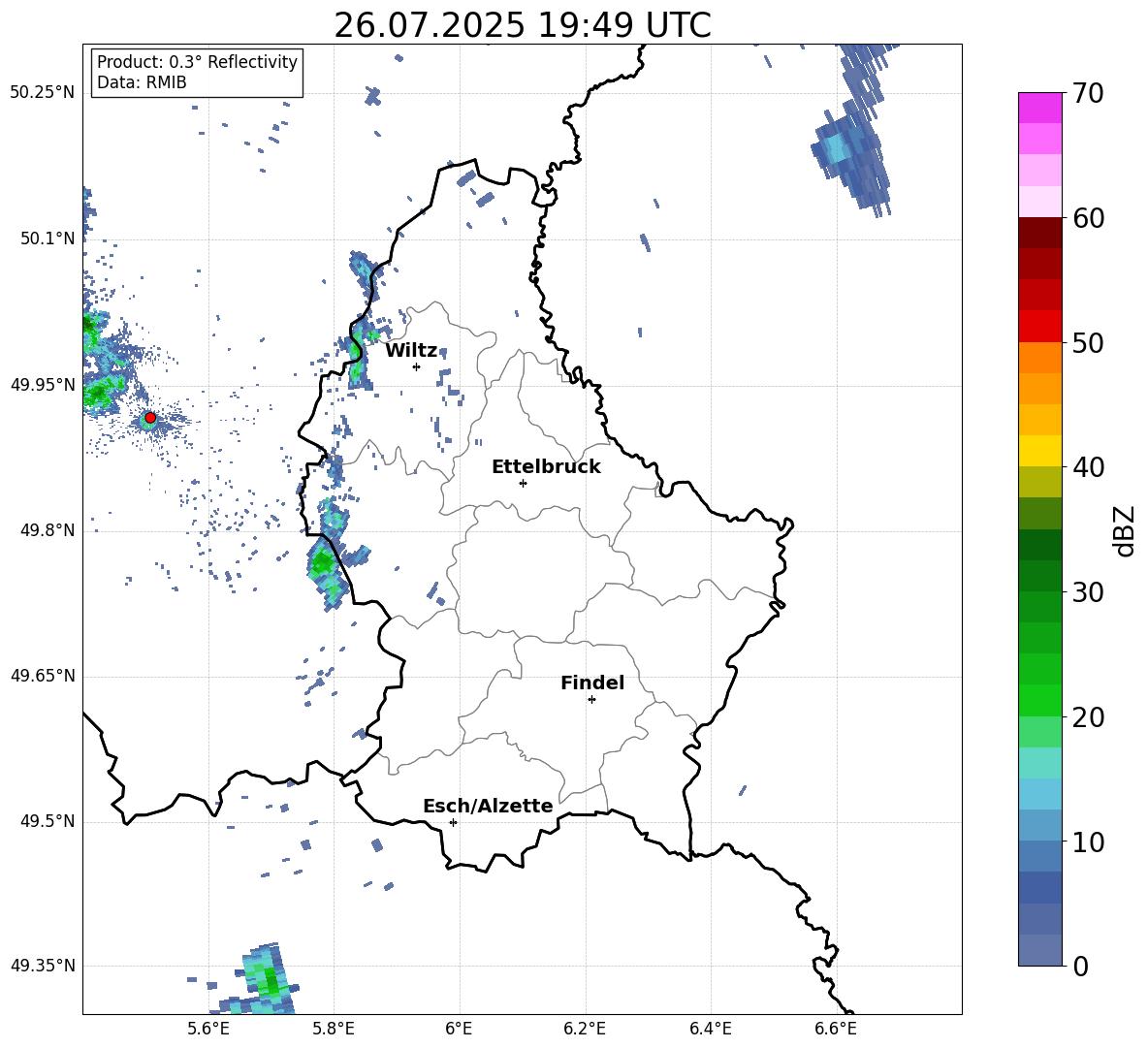Click the 6°E longitude label
Viewport: 1148px width, 1048px height.
pos(459,1029)
